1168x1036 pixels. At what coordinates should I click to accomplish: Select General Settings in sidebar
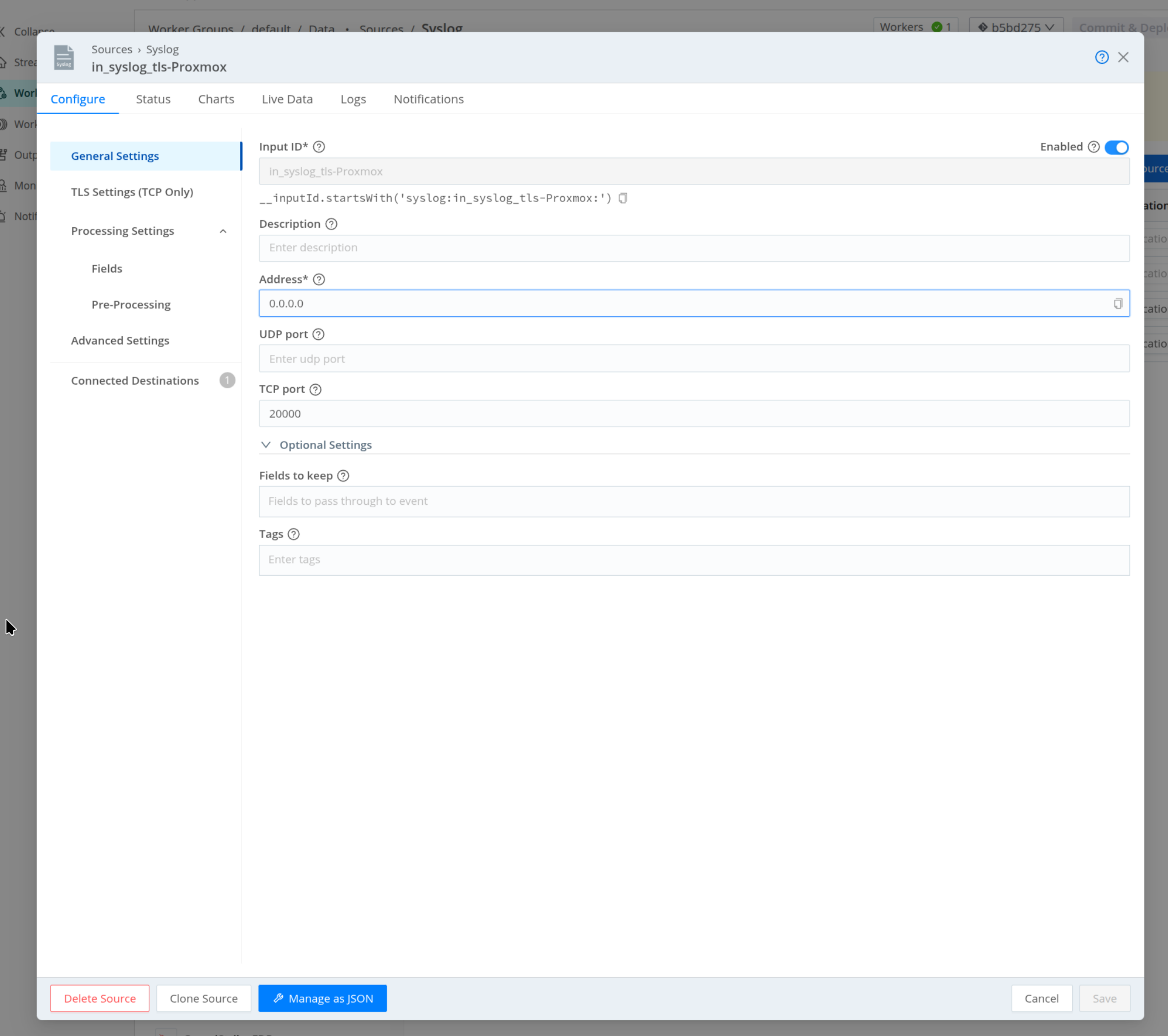pos(146,156)
